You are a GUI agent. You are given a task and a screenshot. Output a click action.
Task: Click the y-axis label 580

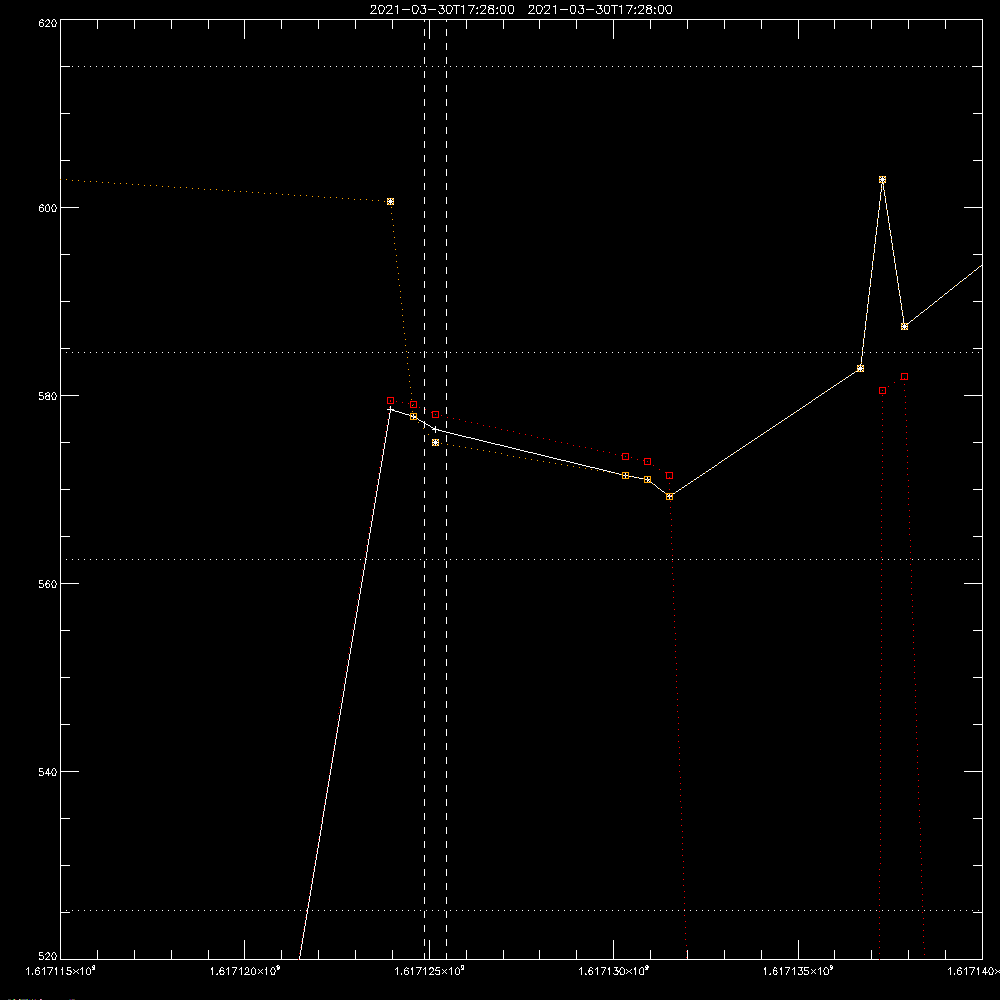pos(48,395)
